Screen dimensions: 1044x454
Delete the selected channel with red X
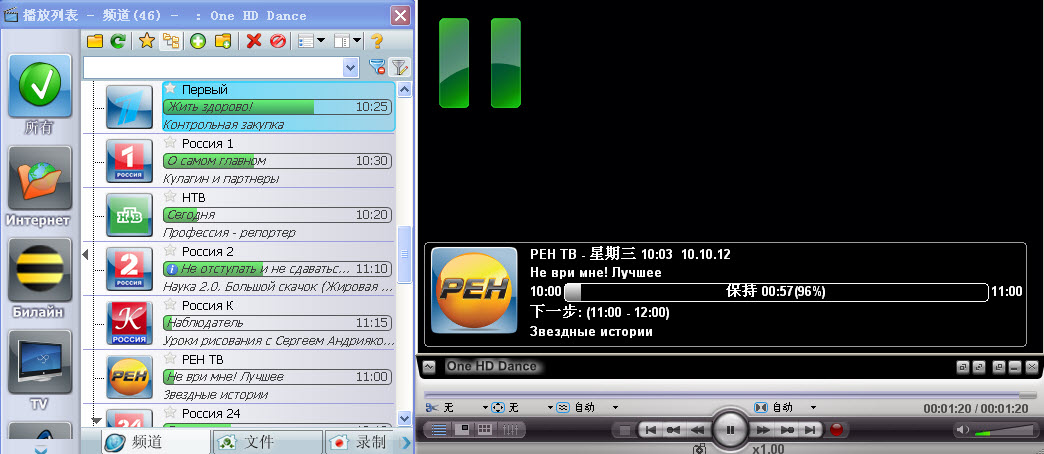(254, 41)
